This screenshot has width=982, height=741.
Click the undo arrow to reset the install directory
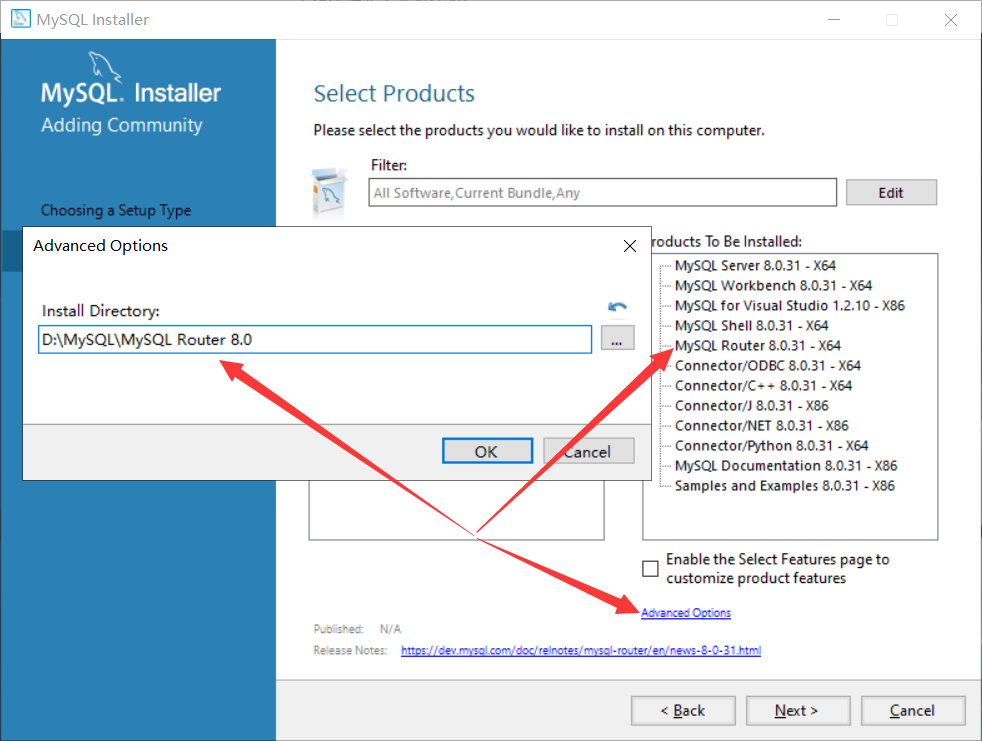click(x=617, y=307)
